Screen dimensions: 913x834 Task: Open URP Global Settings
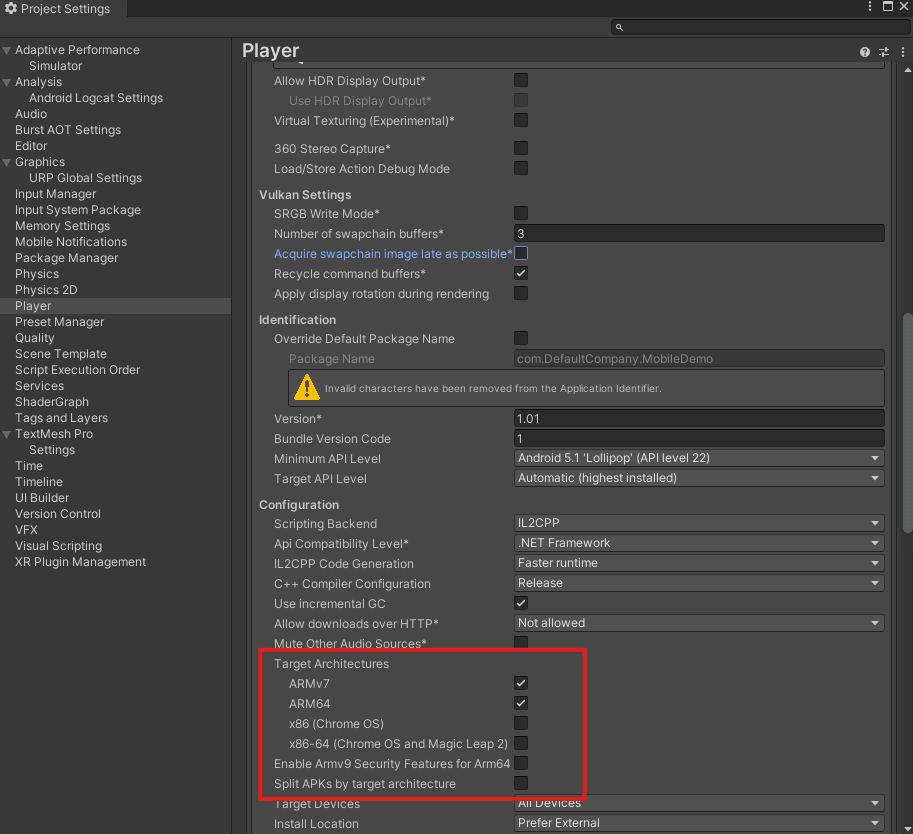click(86, 178)
